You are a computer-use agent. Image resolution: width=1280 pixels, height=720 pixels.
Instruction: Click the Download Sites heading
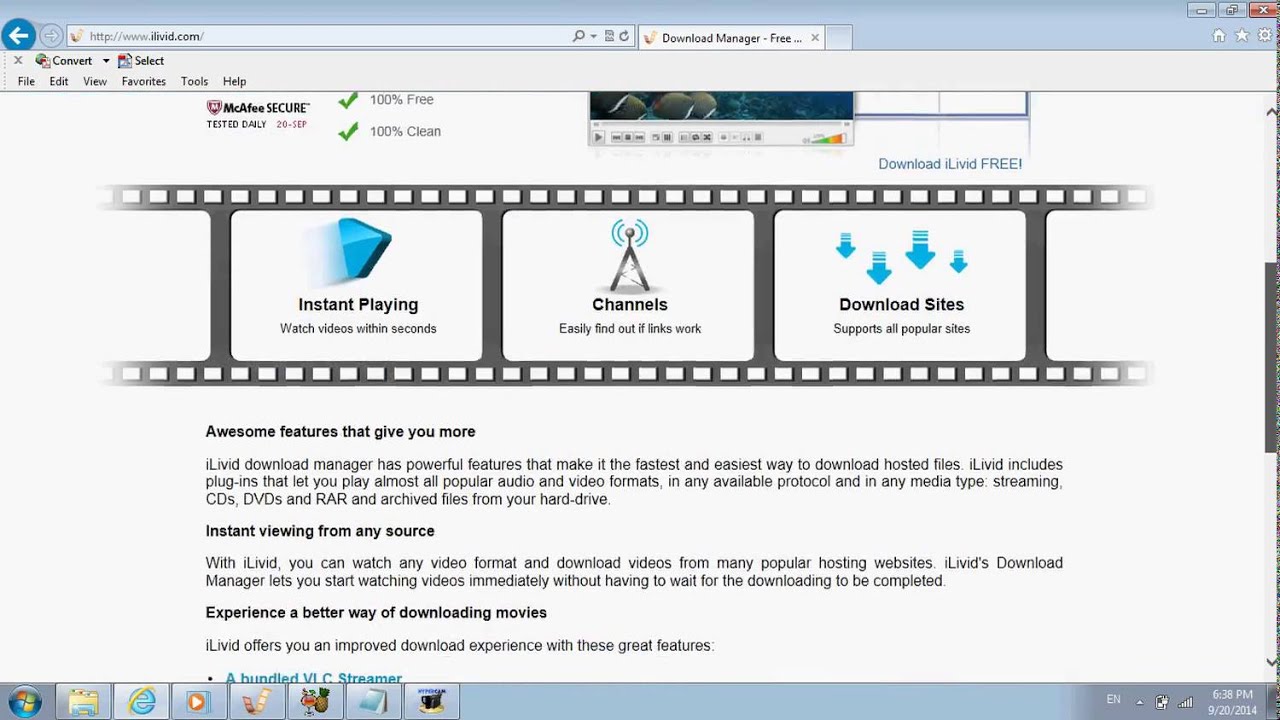tap(902, 305)
